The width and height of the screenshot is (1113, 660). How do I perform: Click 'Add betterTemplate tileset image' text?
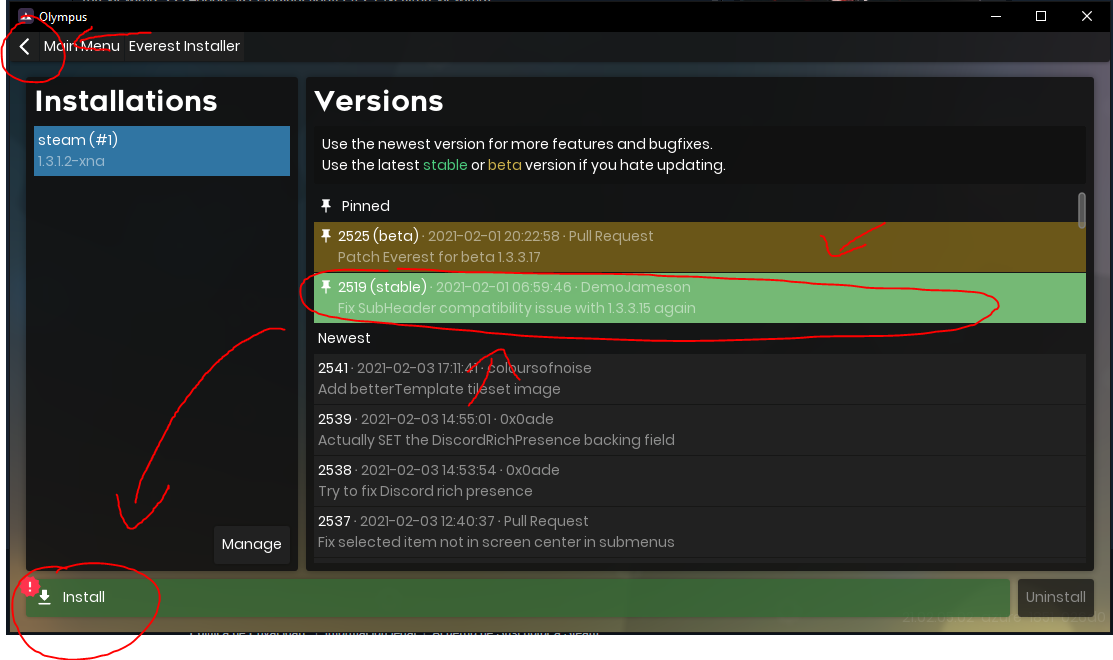pos(439,390)
